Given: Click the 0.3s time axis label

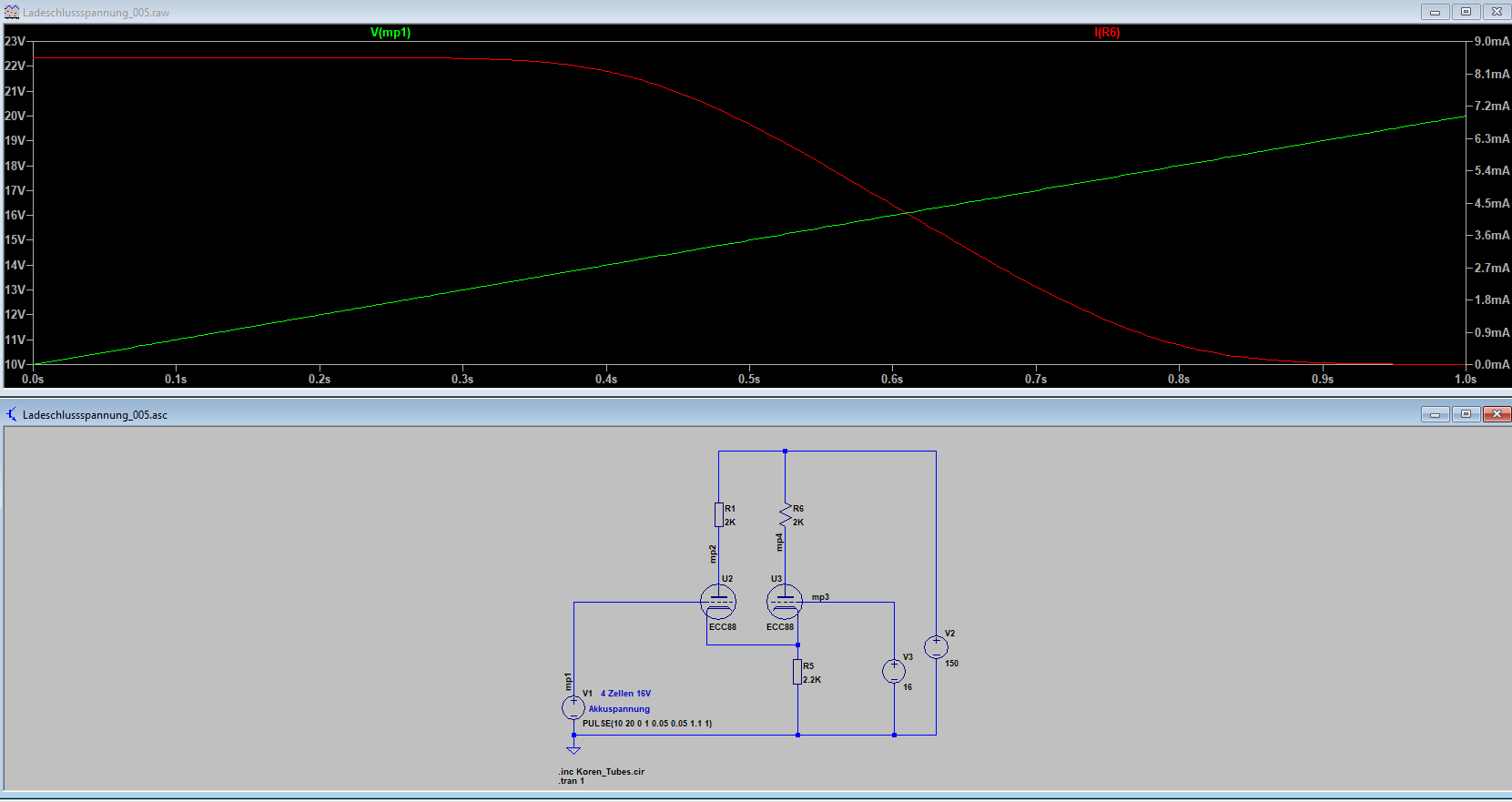Looking at the screenshot, I should pyautogui.click(x=462, y=379).
